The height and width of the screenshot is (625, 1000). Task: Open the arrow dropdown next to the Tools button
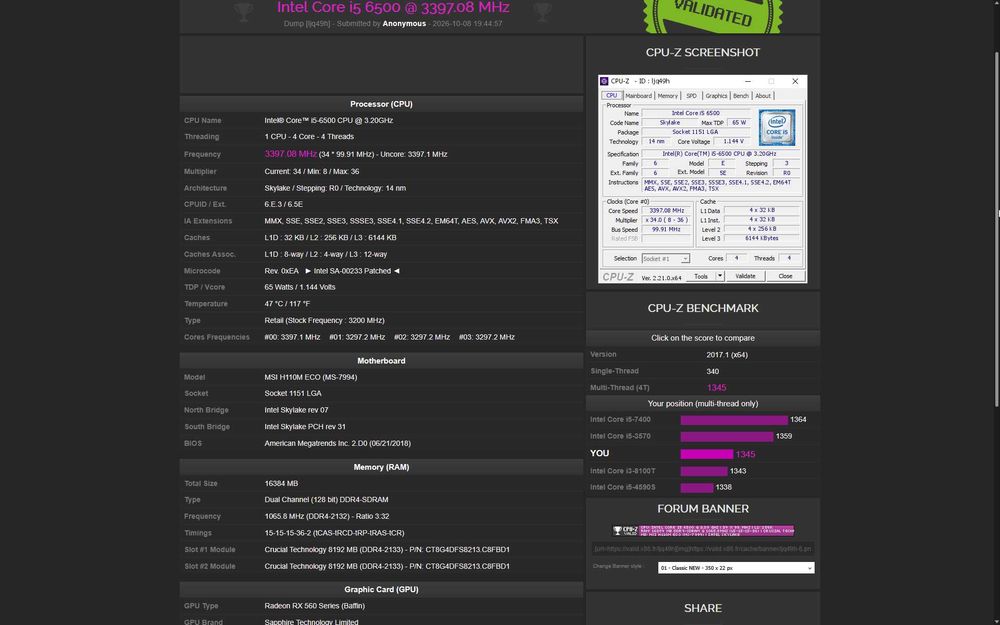719,276
